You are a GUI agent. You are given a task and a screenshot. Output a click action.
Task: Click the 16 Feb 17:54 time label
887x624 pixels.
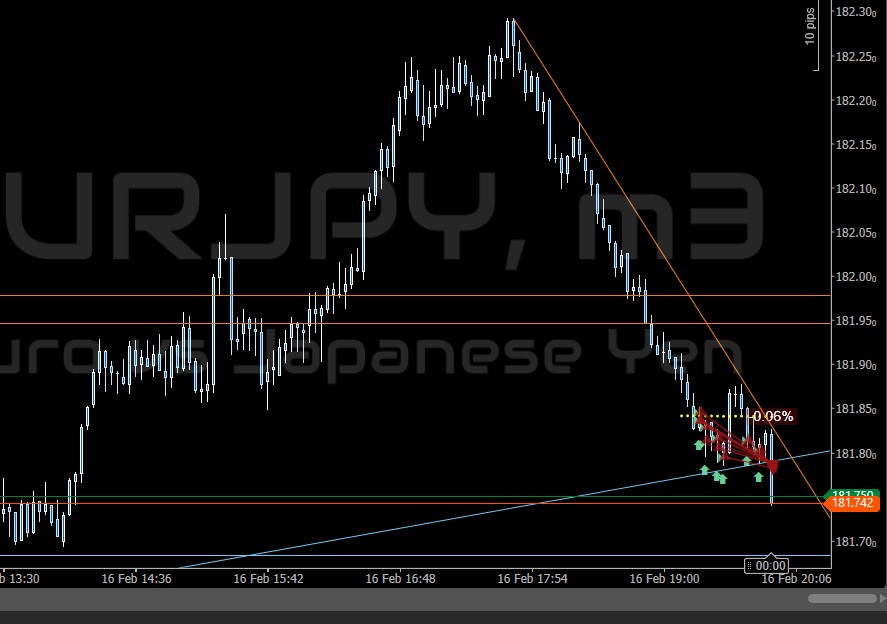coord(531,579)
